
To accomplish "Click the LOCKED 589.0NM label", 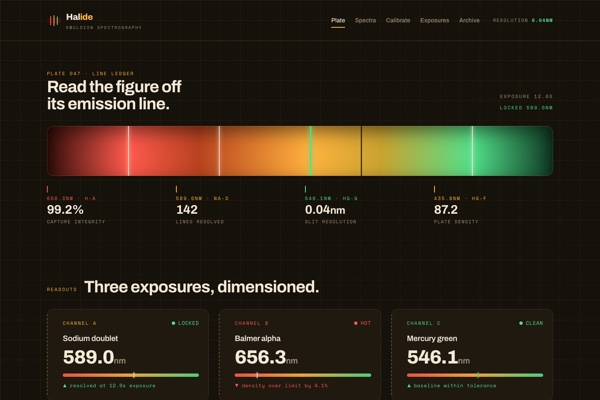I will [x=526, y=108].
